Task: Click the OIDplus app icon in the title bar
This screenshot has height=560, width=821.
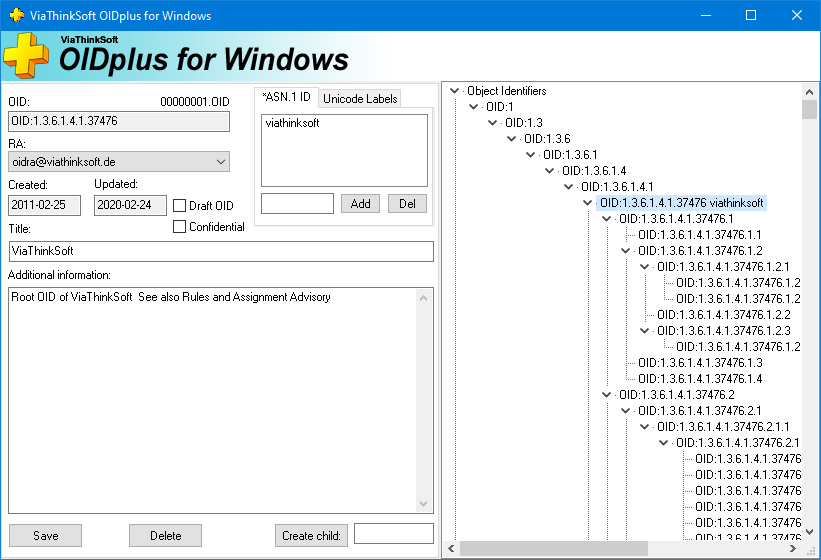Action: coord(17,15)
